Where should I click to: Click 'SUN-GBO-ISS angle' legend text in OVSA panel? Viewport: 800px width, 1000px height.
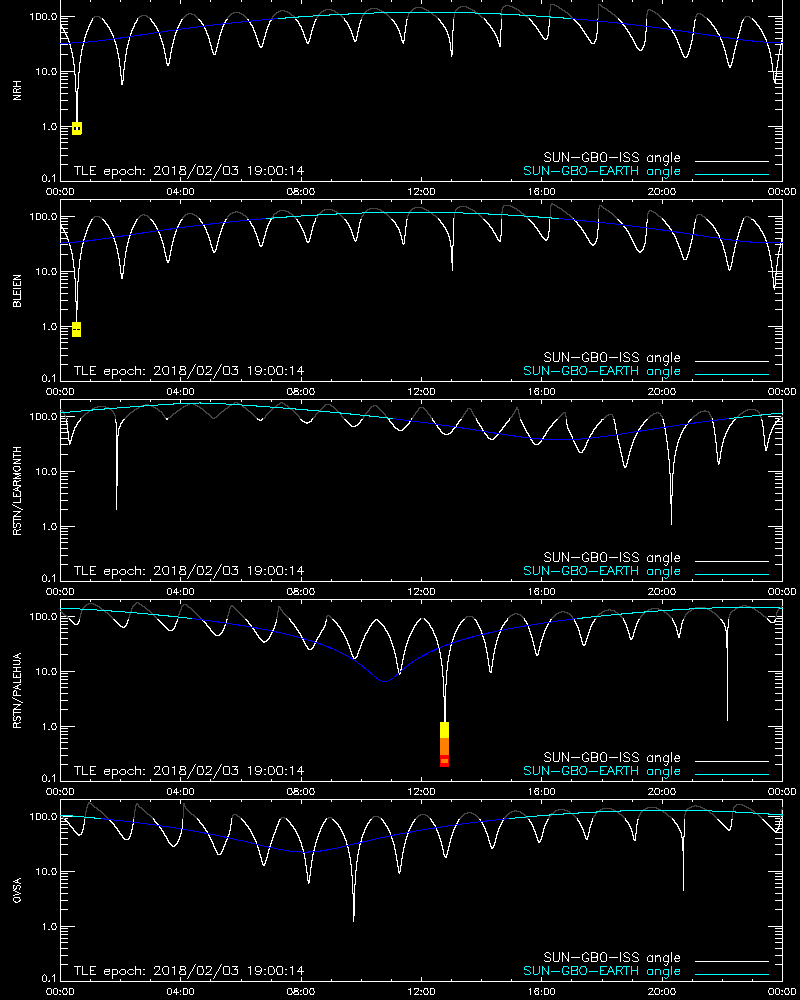coord(612,958)
